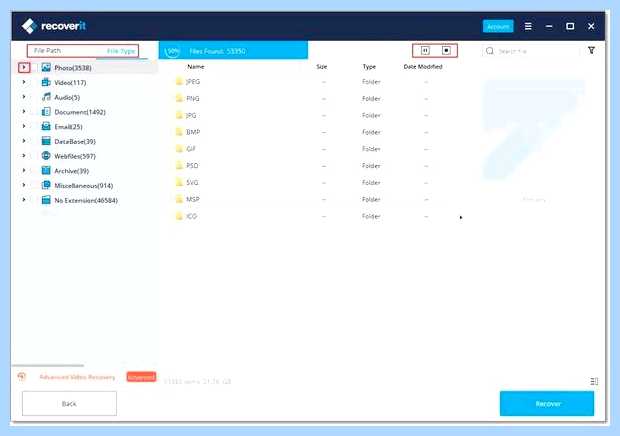Expand the Photo(3538) tree node
The height and width of the screenshot is (436, 620).
24,68
